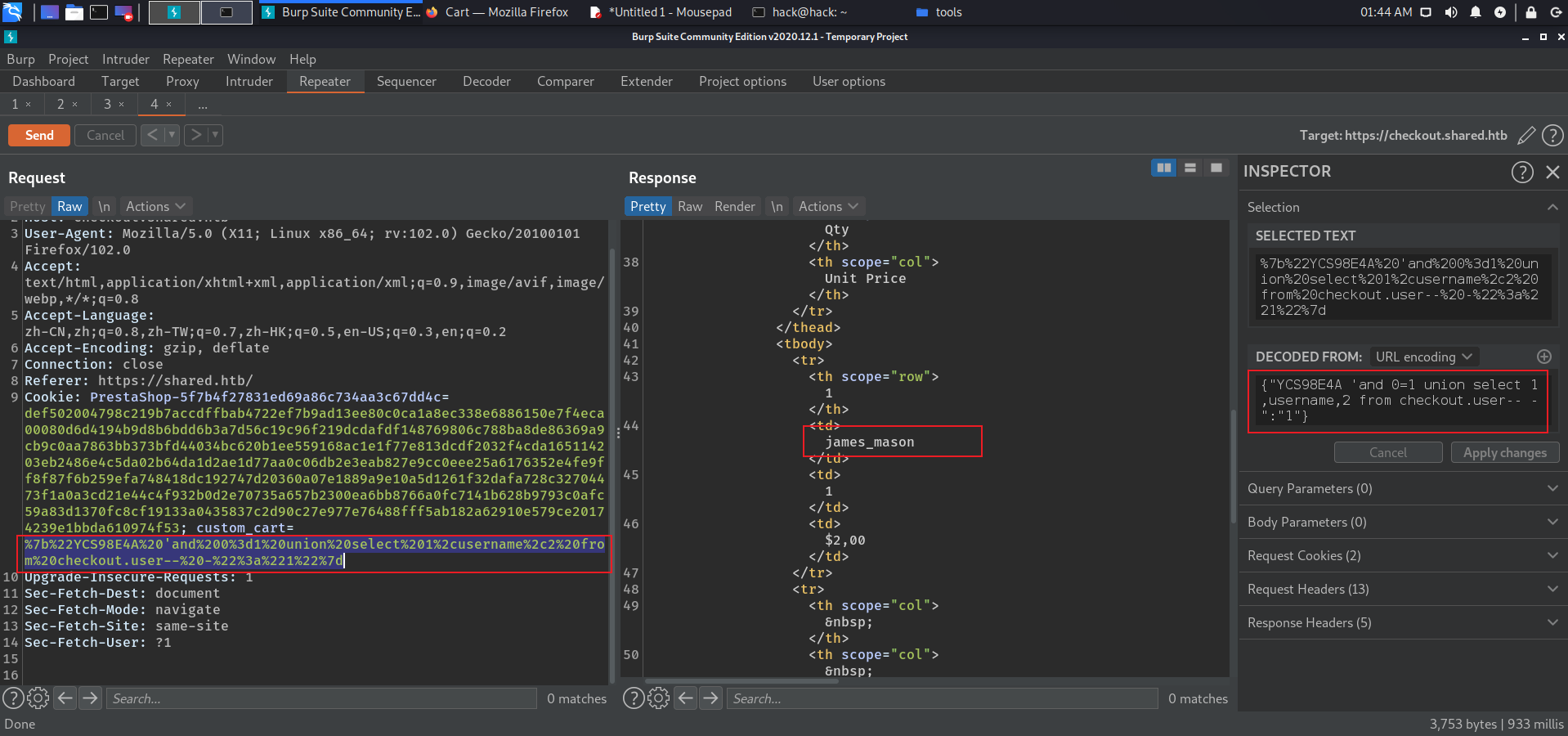1568x736 pixels.
Task: Navigate forward in request history
Action: click(196, 135)
